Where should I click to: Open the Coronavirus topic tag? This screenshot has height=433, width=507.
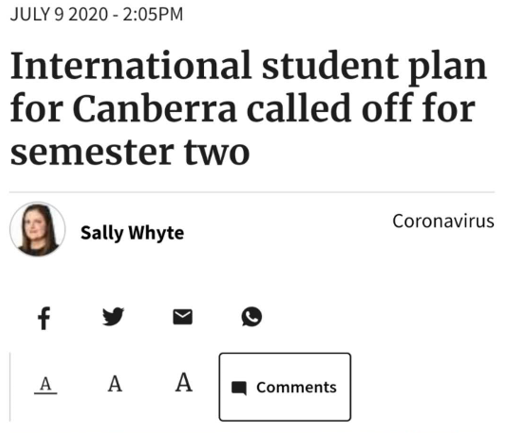click(x=443, y=221)
